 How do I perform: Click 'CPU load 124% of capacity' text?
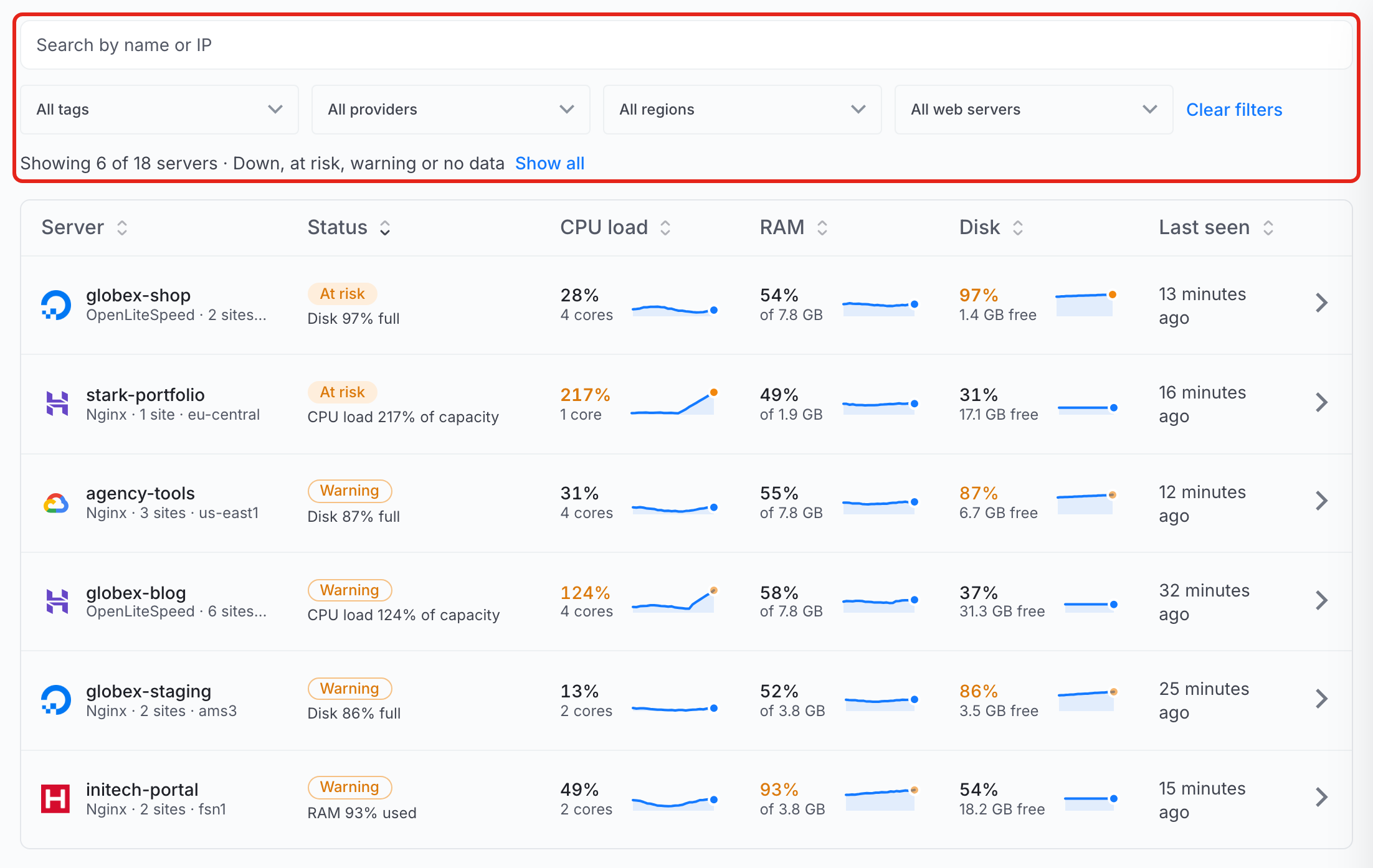point(404,615)
